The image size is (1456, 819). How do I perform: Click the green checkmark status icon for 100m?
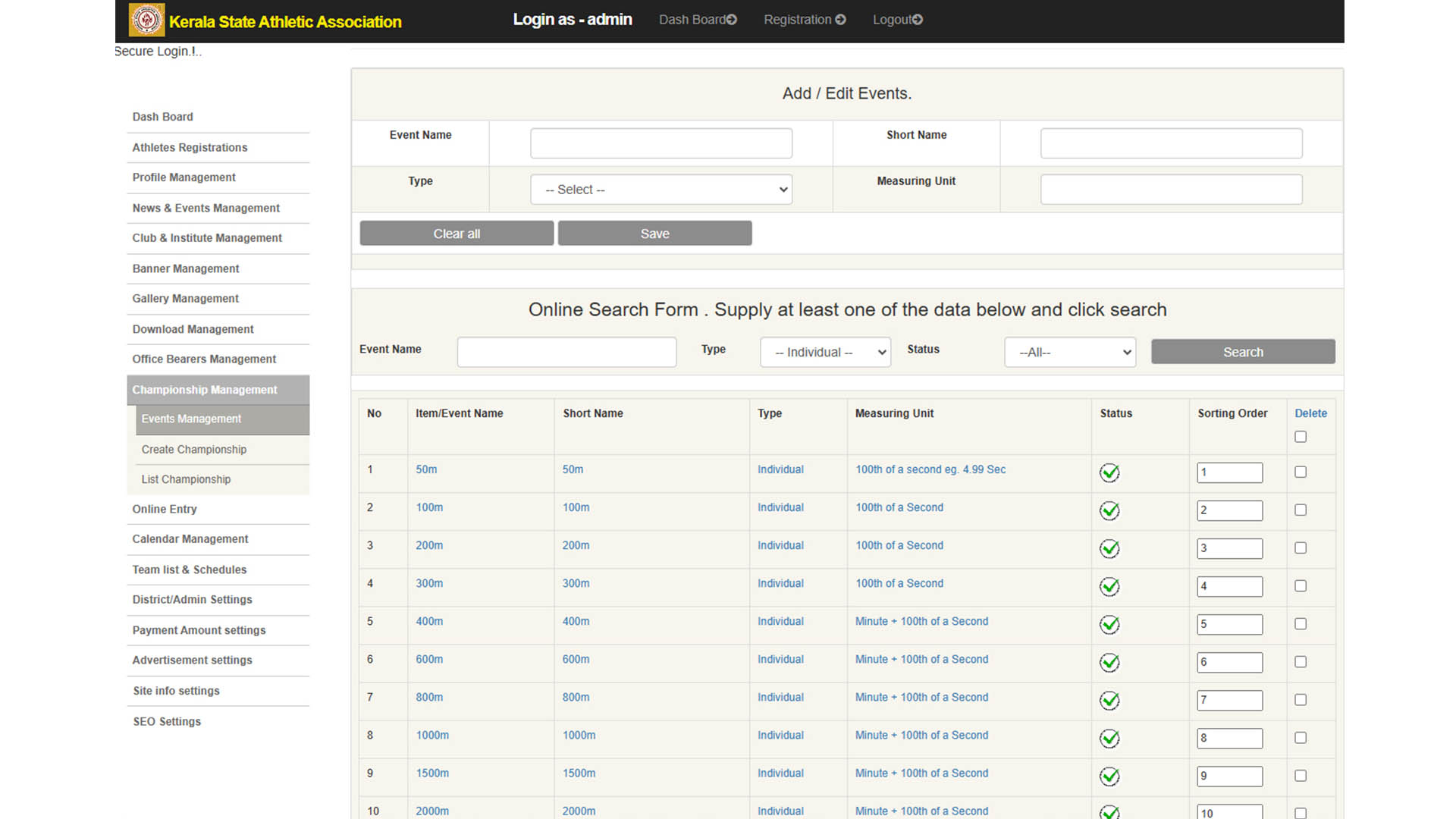click(x=1109, y=510)
